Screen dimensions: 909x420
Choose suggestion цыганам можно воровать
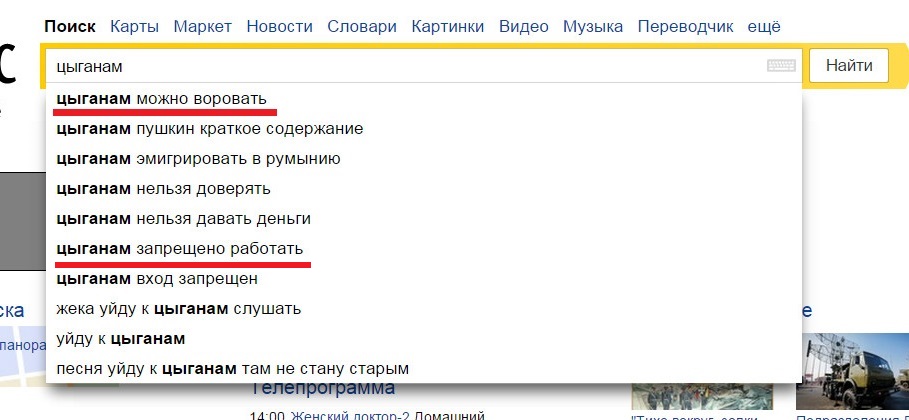click(x=424, y=99)
